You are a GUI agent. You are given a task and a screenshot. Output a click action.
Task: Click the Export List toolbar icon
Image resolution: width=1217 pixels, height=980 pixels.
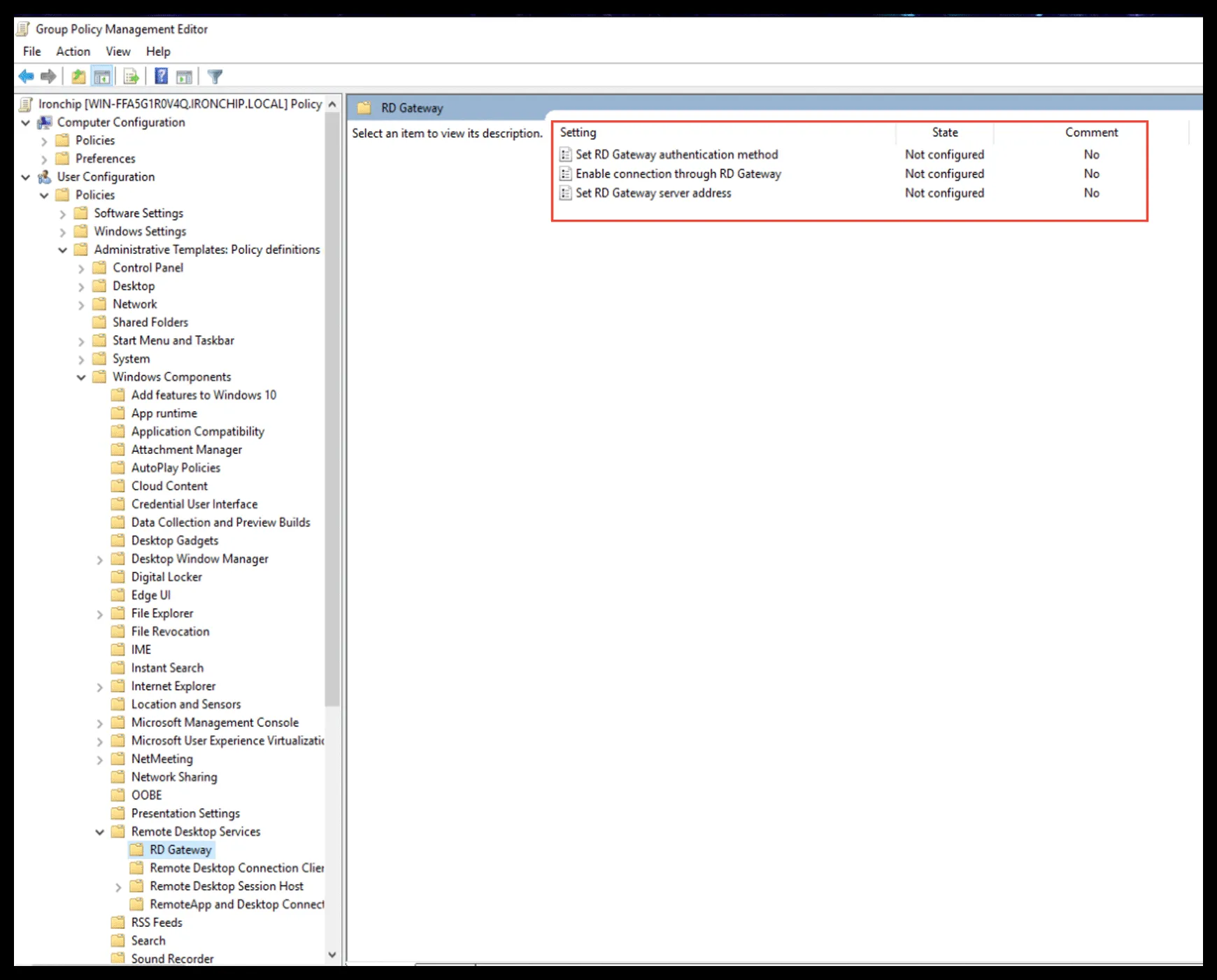131,76
